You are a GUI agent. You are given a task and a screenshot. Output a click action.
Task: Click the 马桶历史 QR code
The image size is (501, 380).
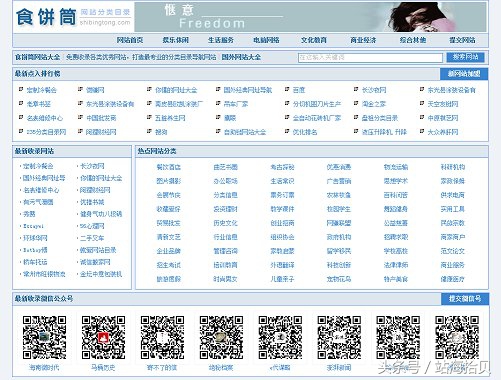[x=103, y=337]
